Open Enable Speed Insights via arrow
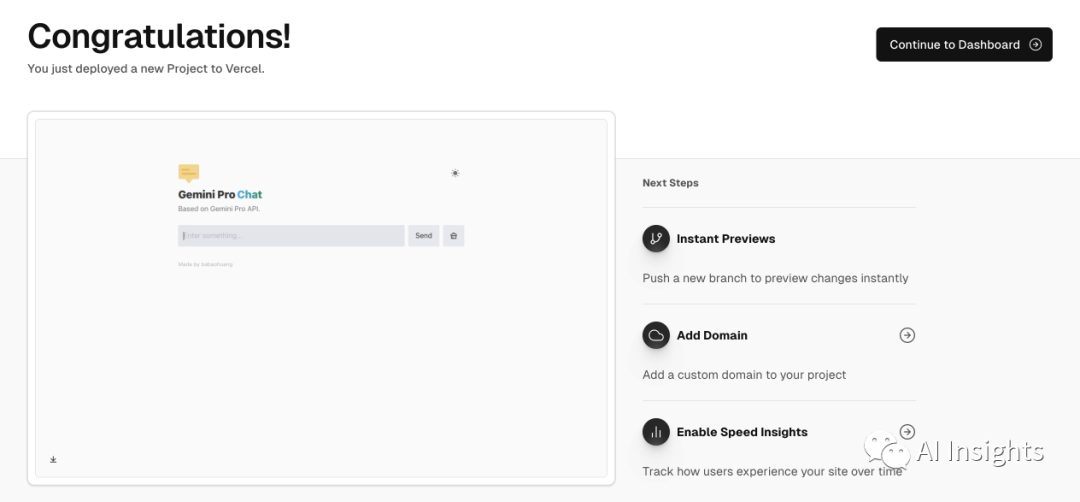 [907, 432]
